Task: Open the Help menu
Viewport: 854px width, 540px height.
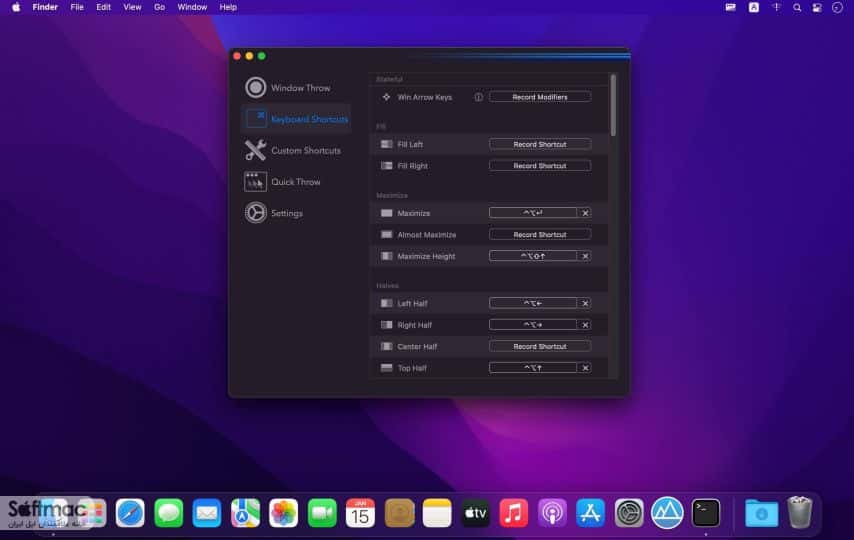Action: point(228,7)
